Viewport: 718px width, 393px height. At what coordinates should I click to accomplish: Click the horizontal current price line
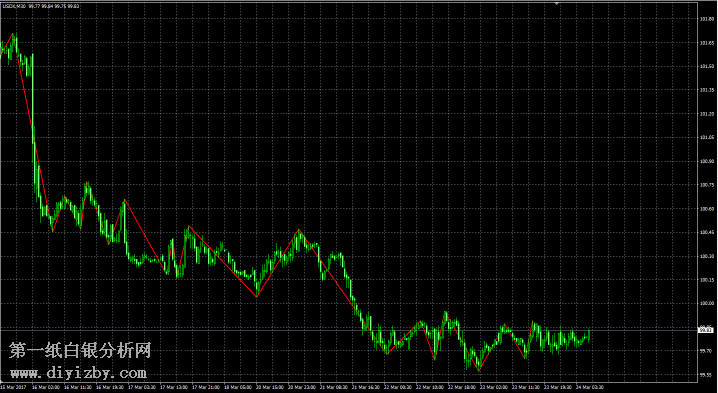[348, 329]
